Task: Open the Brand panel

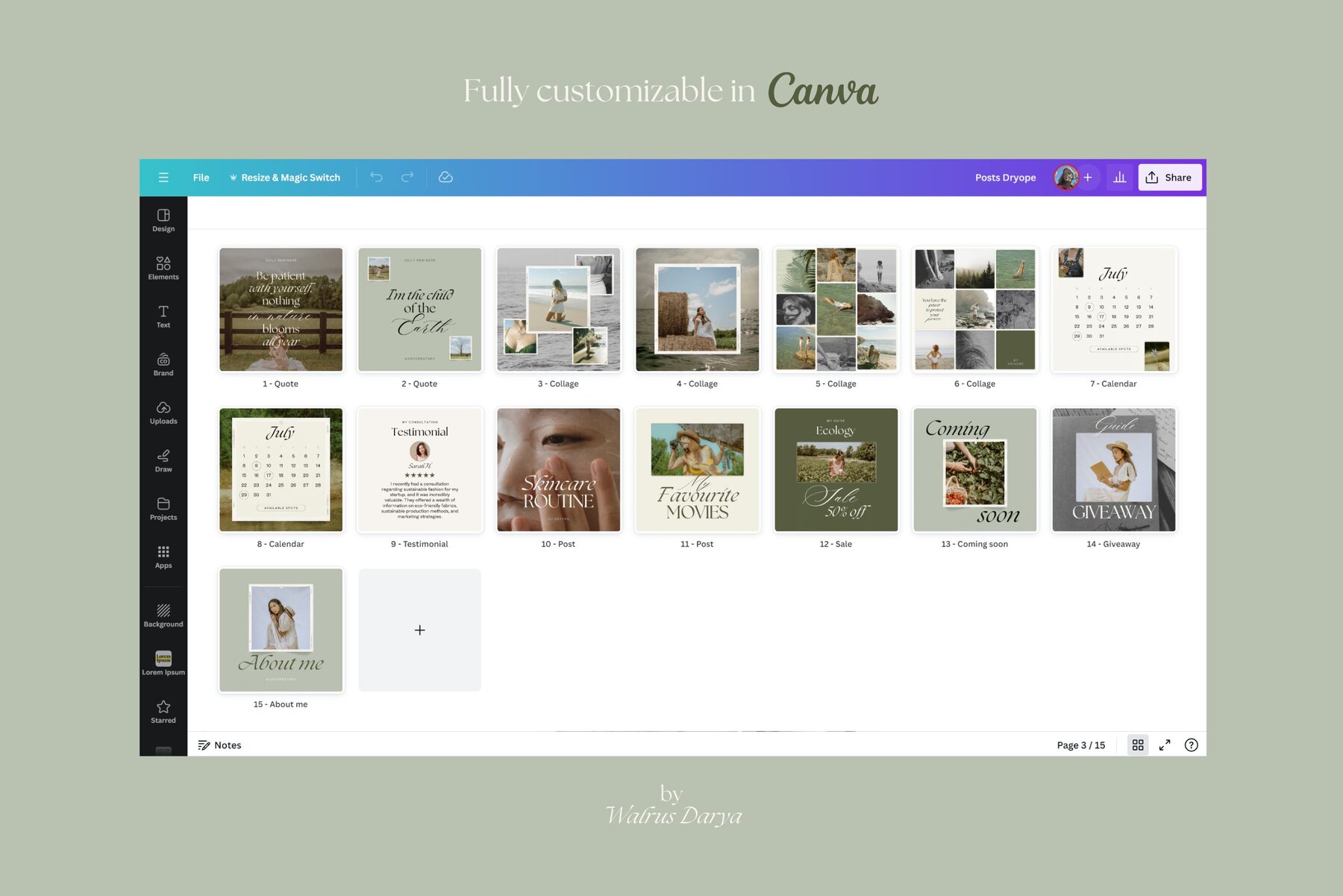Action: coord(163,364)
